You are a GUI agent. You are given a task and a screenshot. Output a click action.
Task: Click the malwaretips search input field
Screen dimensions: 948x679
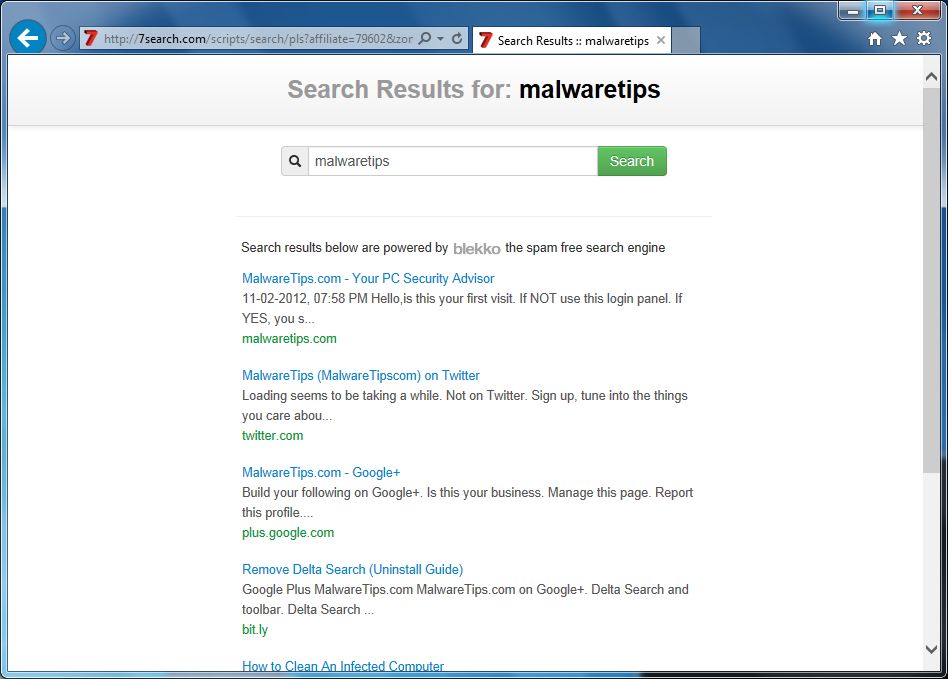453,161
